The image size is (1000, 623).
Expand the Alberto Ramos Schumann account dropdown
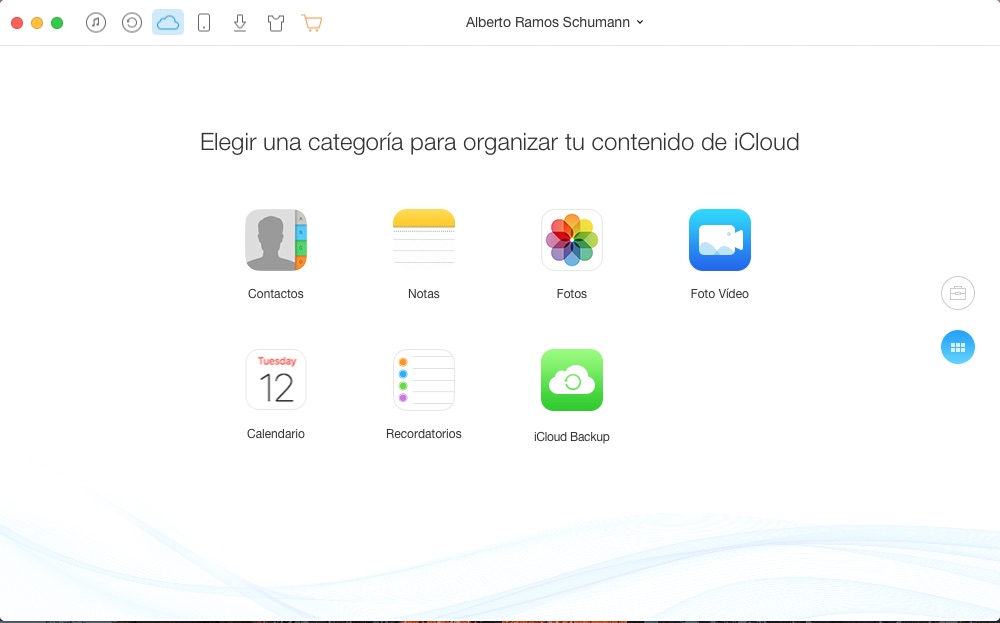[x=554, y=22]
